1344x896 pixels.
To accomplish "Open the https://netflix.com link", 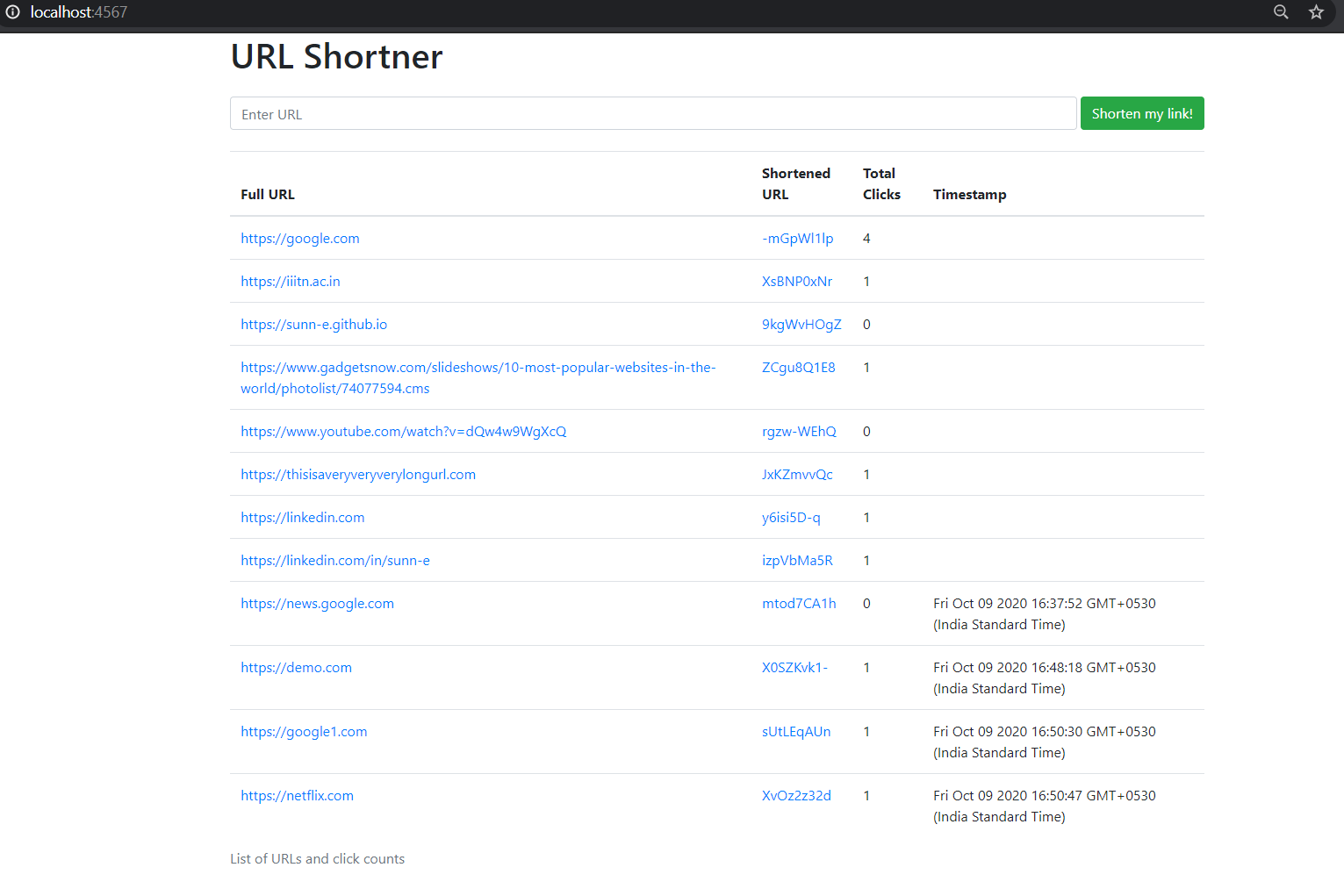I will [x=298, y=795].
